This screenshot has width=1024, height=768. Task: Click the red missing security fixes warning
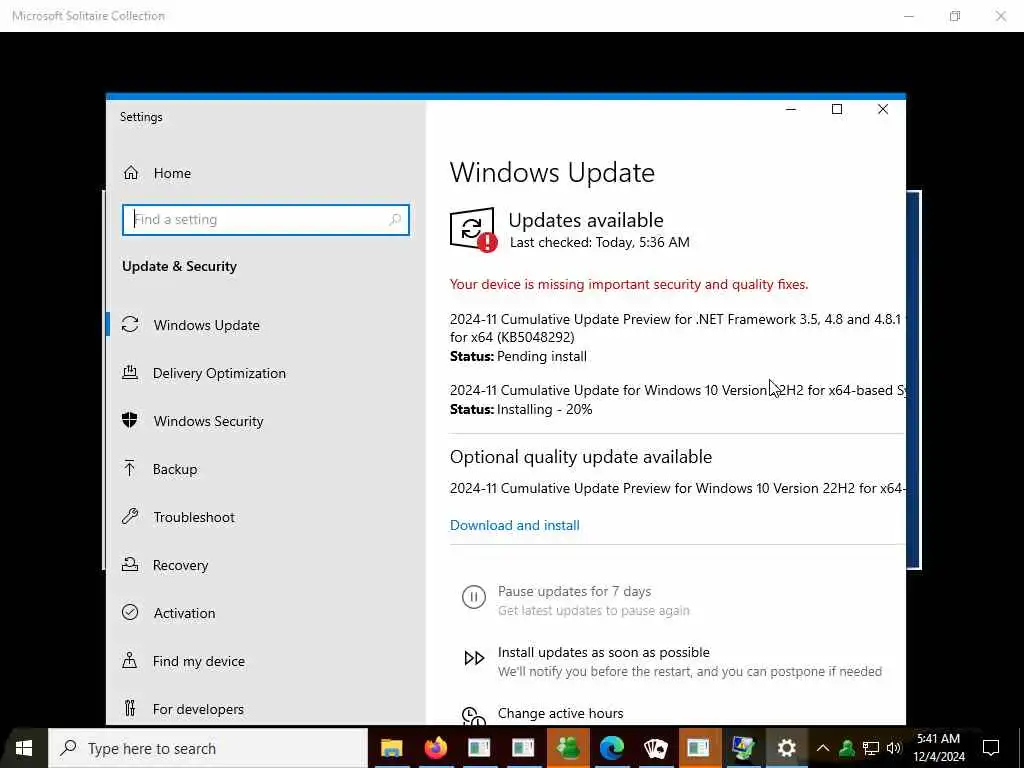[x=629, y=284]
